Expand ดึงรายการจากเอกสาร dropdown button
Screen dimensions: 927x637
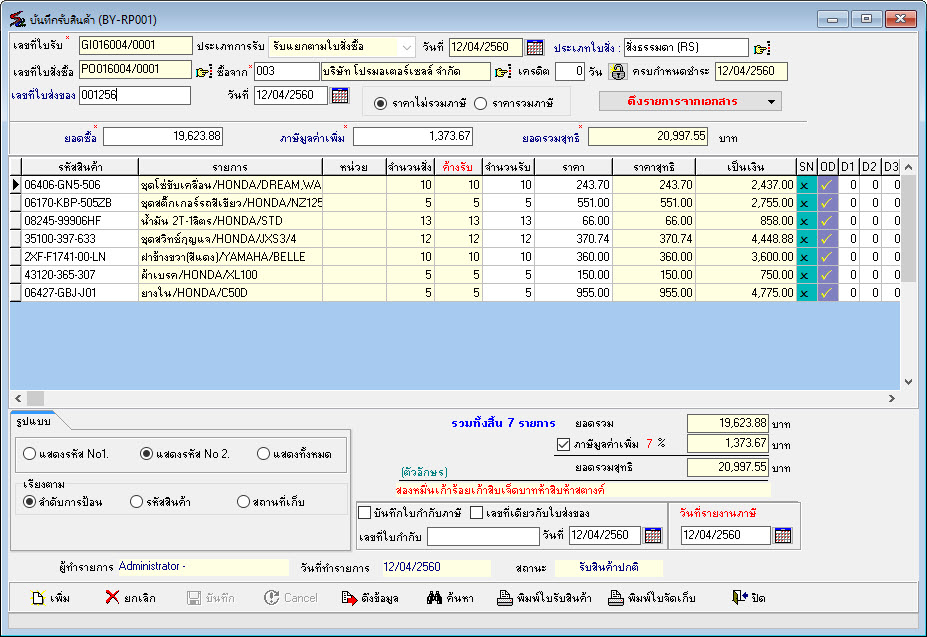pos(690,101)
